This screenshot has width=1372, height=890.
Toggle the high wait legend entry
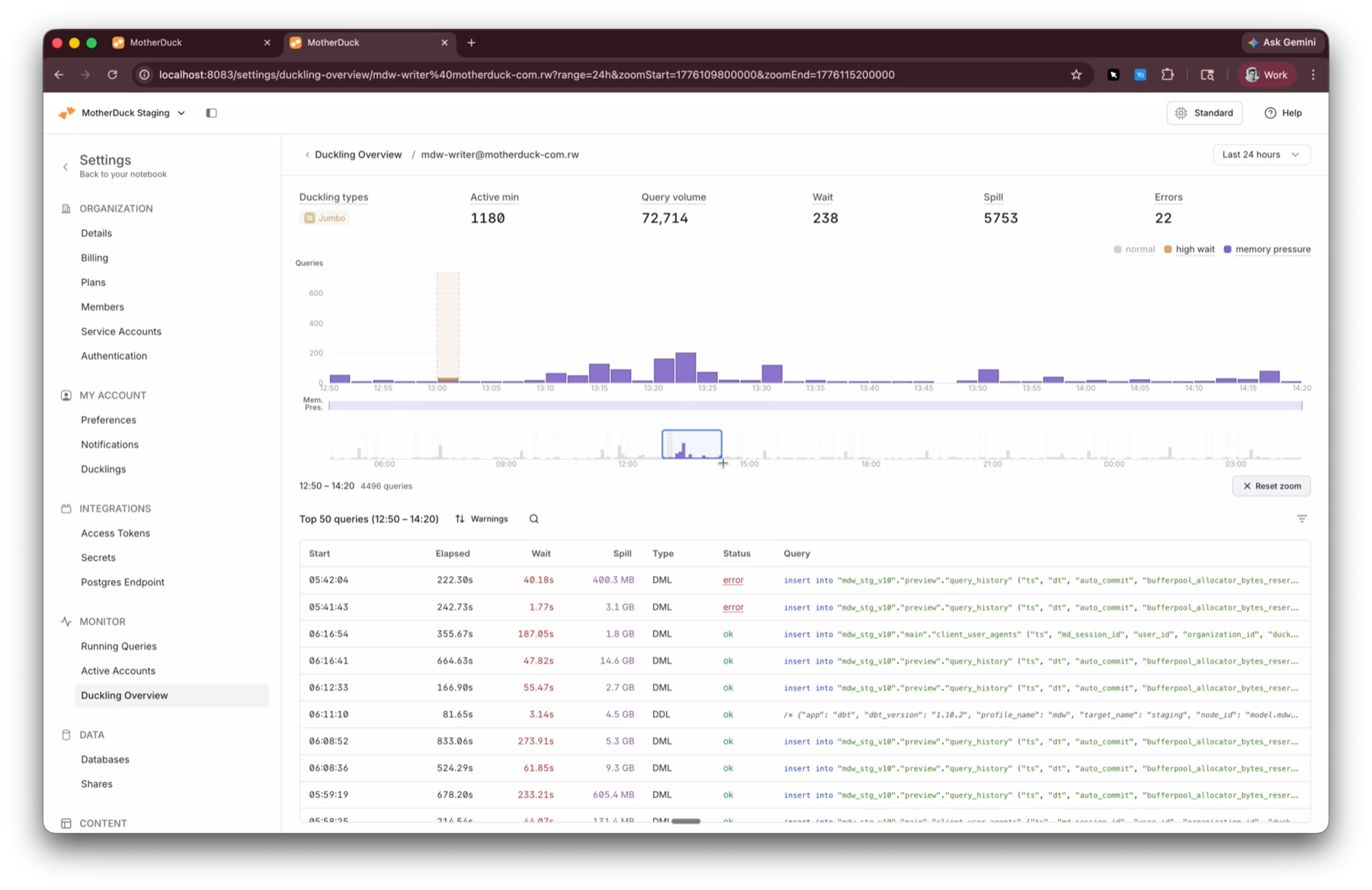point(1189,249)
